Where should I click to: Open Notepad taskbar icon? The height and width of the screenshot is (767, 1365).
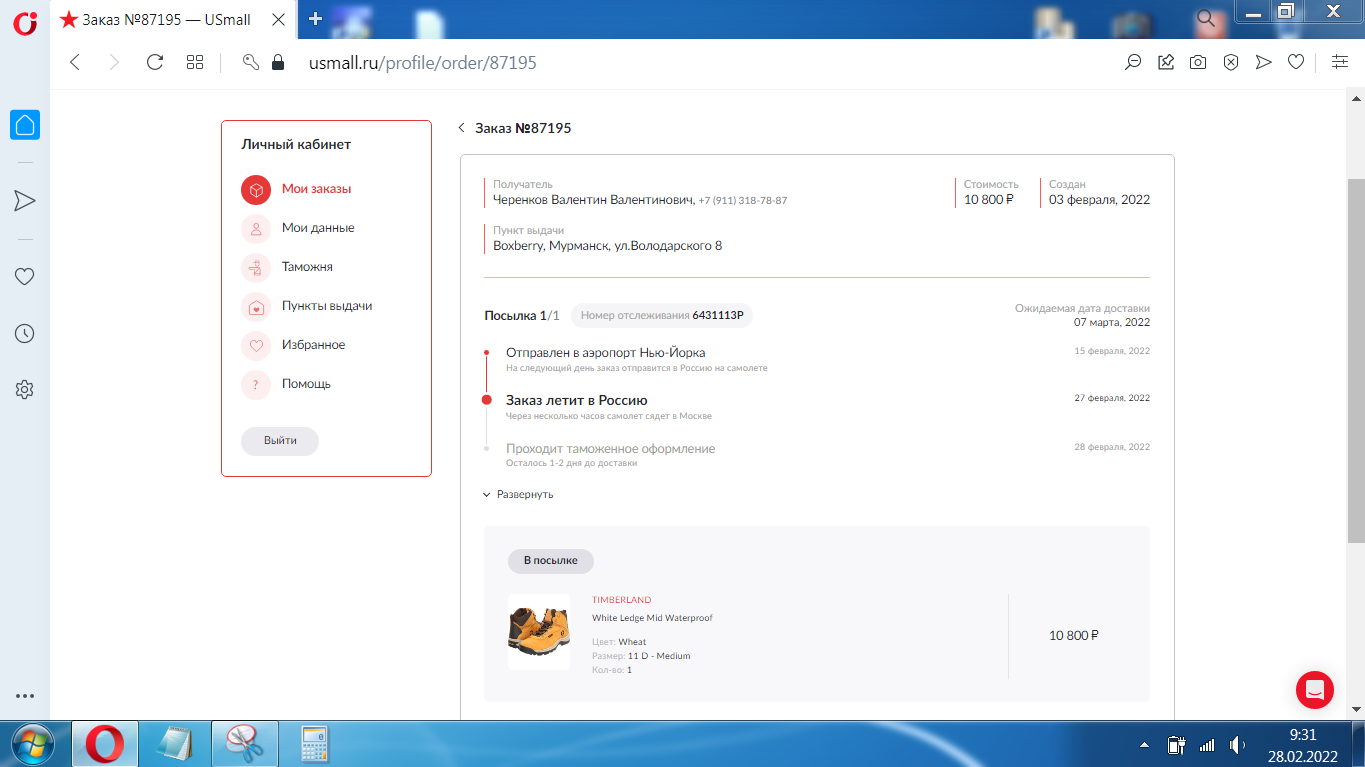(174, 744)
